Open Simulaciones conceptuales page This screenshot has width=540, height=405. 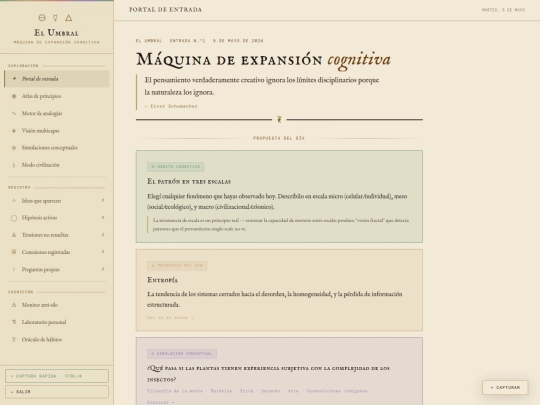[x=57, y=148]
